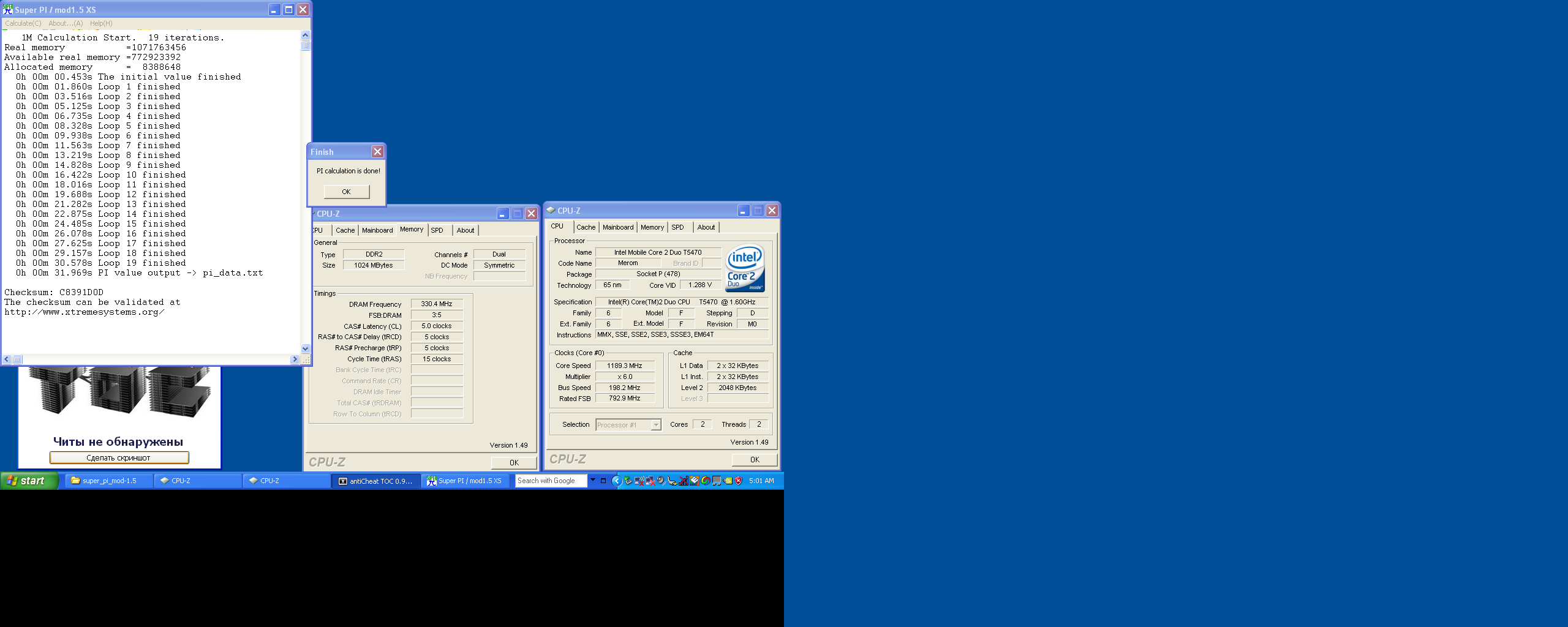Switch to Super PI / mod1.5 XS taskbar button

tap(466, 481)
